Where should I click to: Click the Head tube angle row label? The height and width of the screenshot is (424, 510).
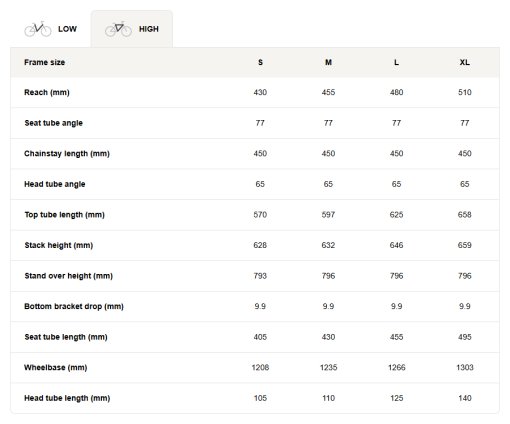55,184
